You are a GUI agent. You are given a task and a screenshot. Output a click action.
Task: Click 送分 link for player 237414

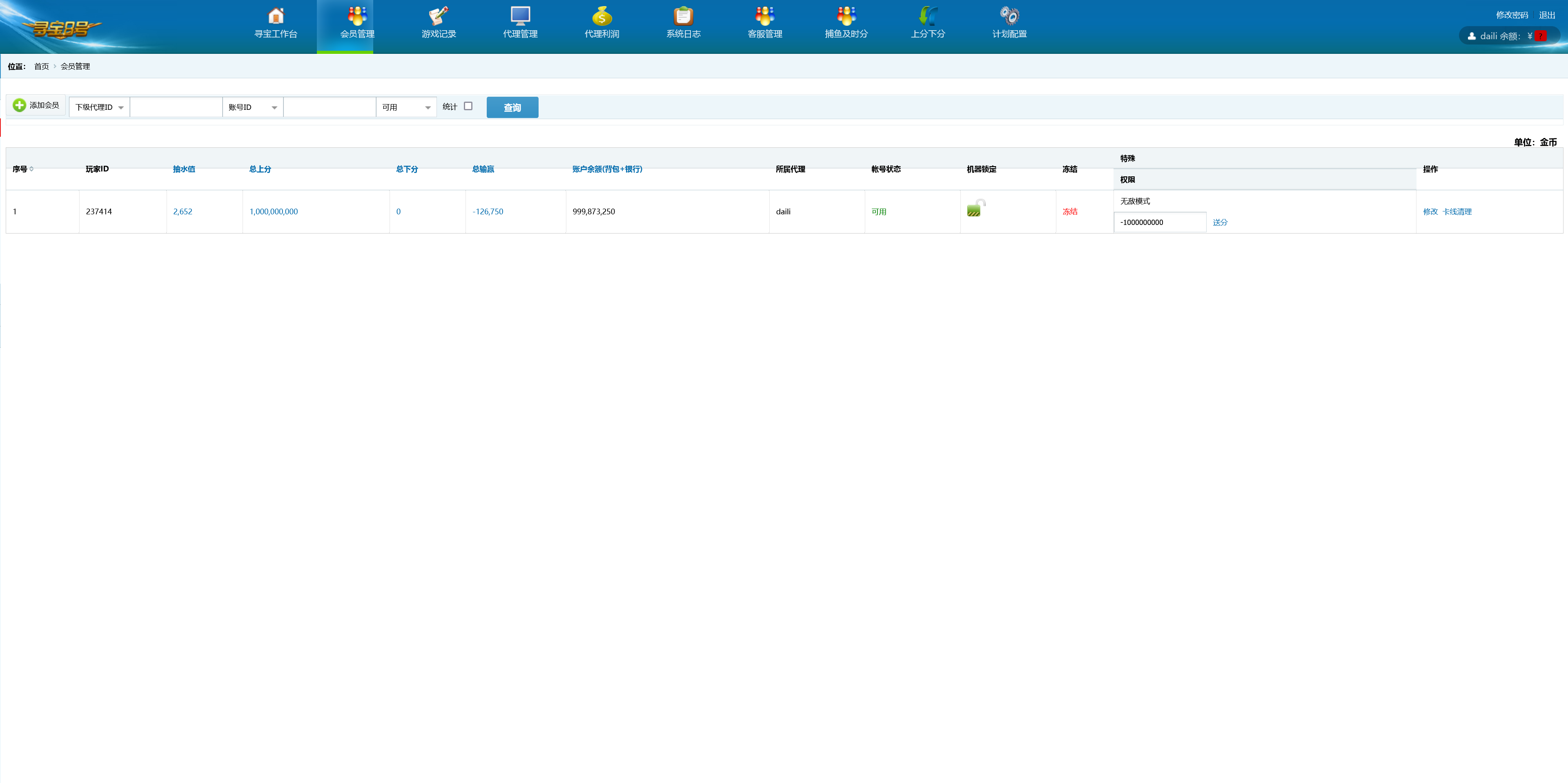1220,222
